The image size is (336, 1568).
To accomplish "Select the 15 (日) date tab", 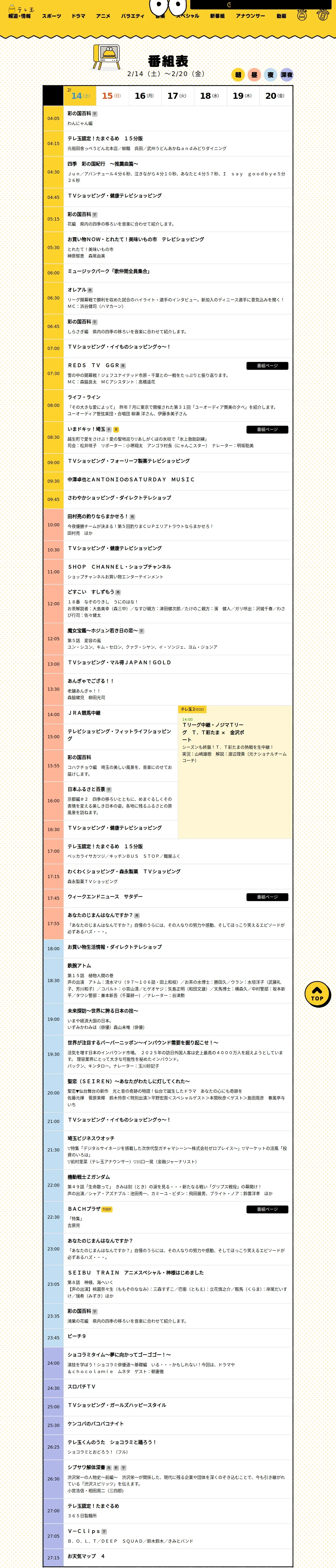I will tap(112, 96).
